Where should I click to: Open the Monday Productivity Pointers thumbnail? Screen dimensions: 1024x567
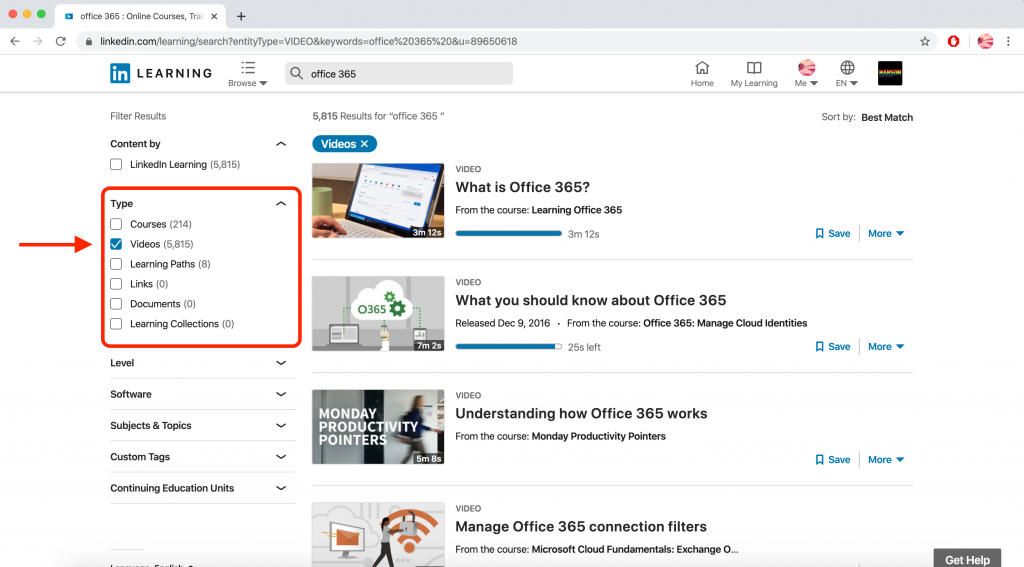(x=378, y=427)
